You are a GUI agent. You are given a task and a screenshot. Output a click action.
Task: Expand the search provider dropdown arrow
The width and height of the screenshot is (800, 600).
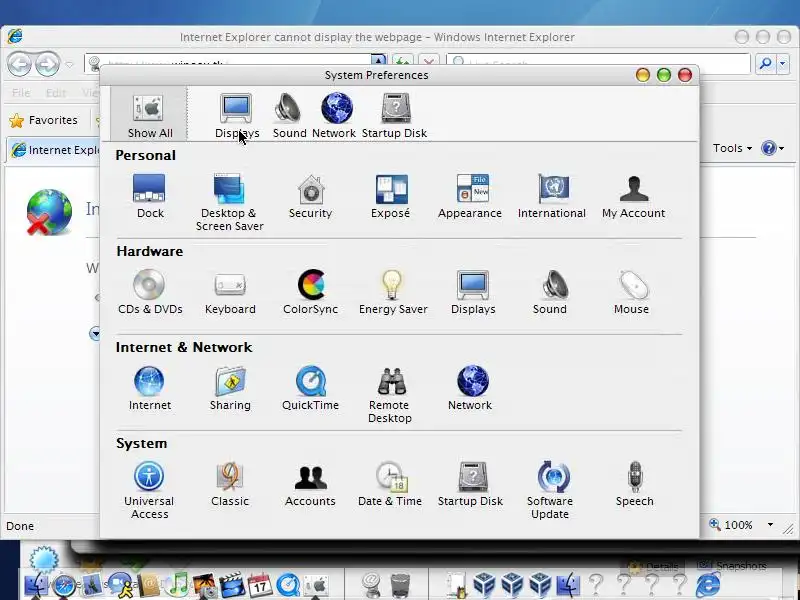click(783, 64)
